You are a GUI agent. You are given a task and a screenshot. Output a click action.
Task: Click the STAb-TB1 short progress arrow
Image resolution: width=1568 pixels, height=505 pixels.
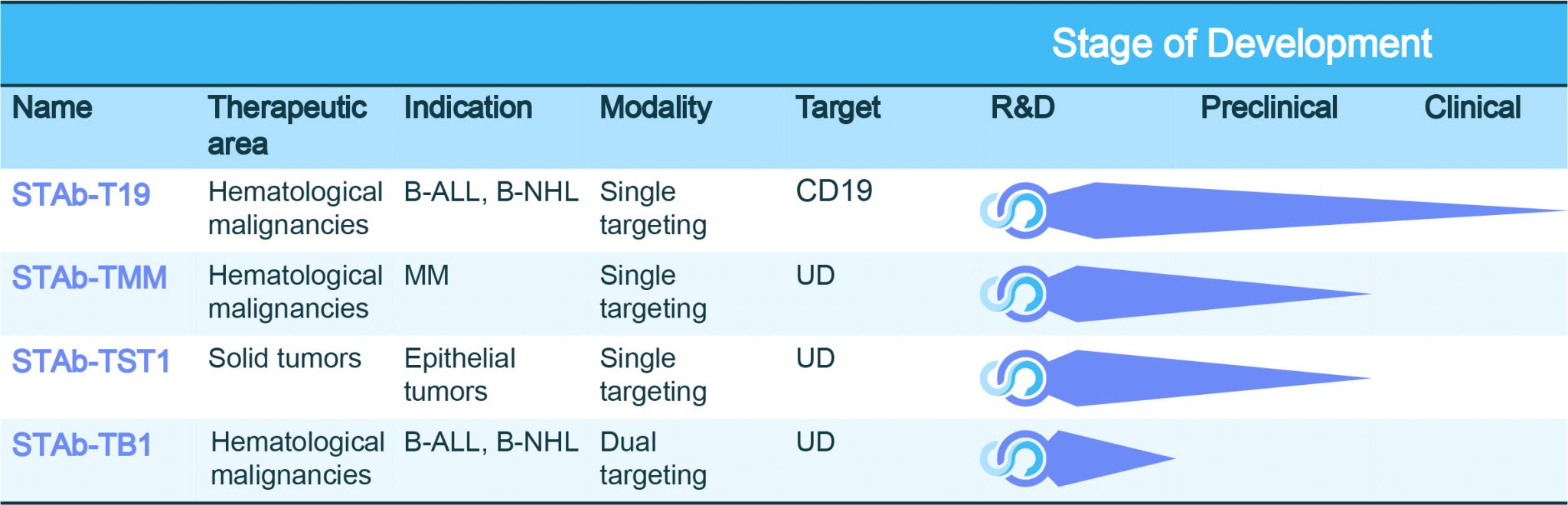click(1102, 459)
